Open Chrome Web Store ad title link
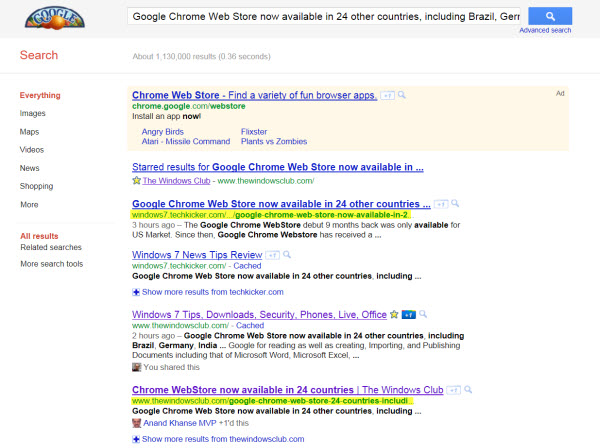 click(x=254, y=95)
